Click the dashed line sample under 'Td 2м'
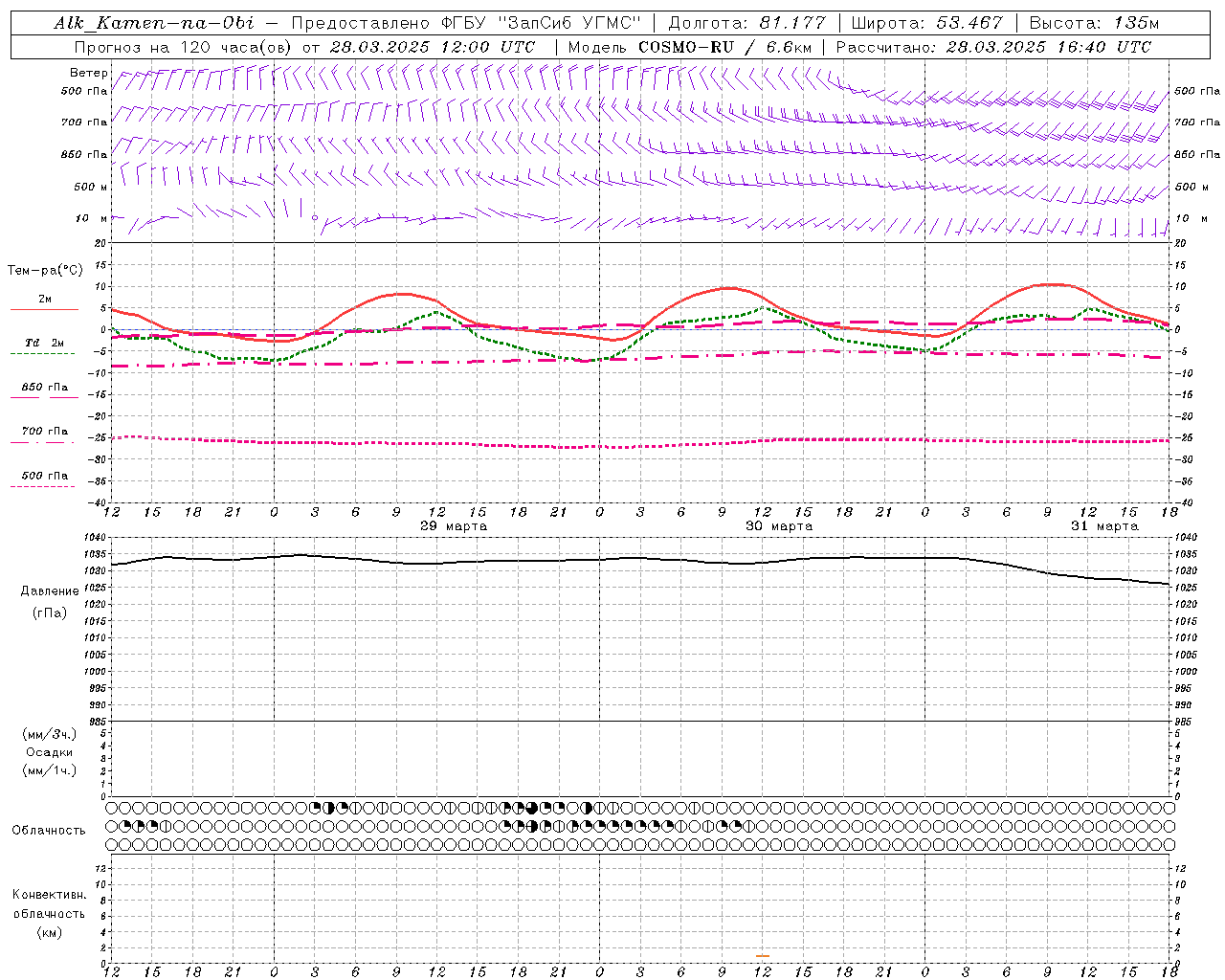The width and height of the screenshot is (1225, 980). pos(43,353)
